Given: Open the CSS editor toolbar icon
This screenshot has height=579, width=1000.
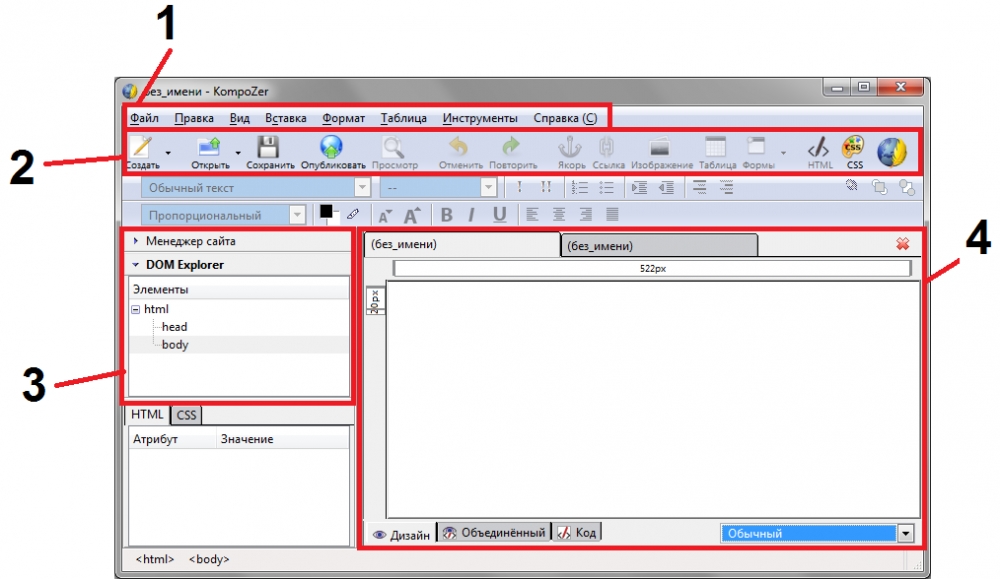Looking at the screenshot, I should click(853, 147).
